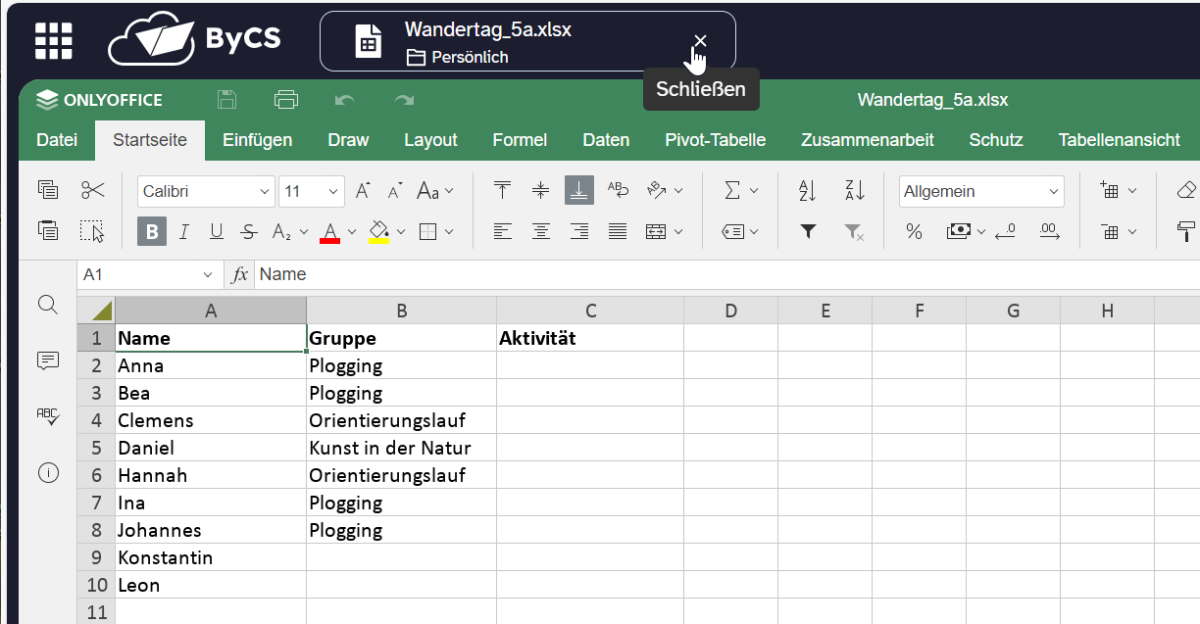Click the Print icon
The height and width of the screenshot is (624, 1200).
286,100
